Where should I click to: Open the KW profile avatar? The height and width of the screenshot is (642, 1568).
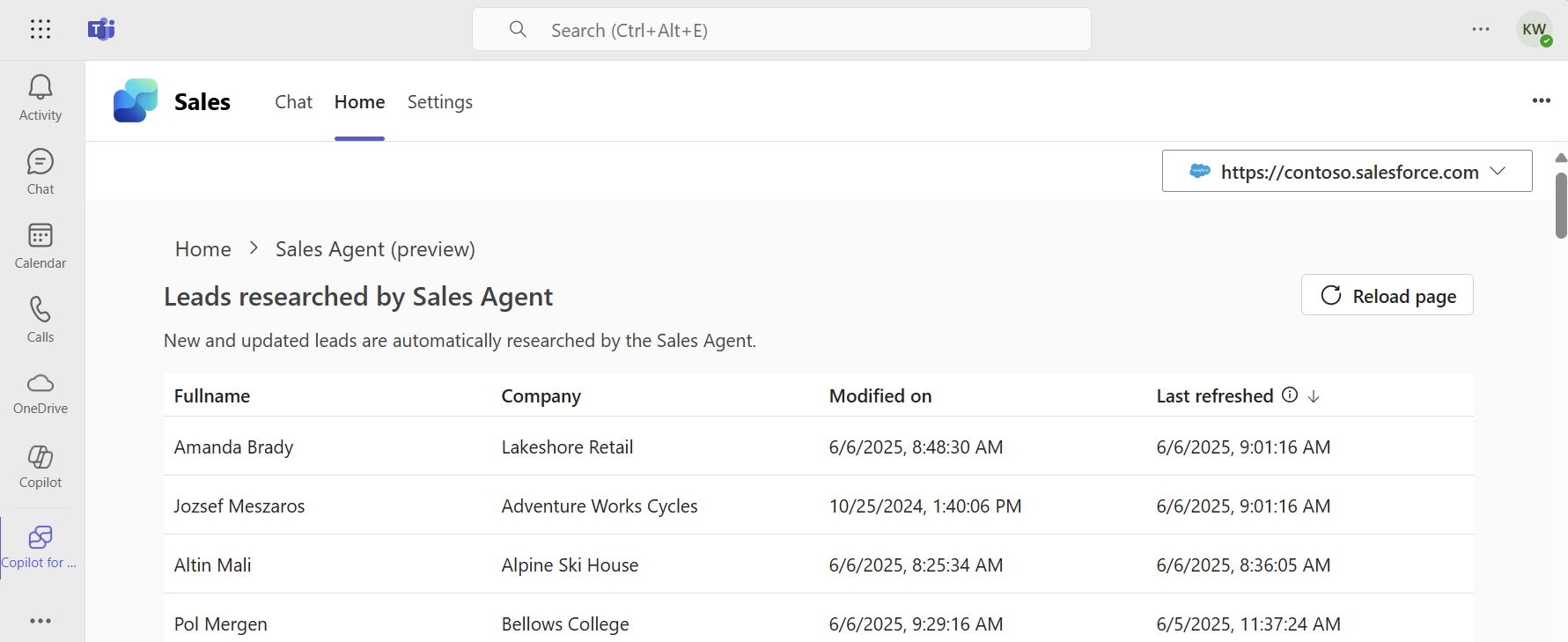pos(1534,30)
